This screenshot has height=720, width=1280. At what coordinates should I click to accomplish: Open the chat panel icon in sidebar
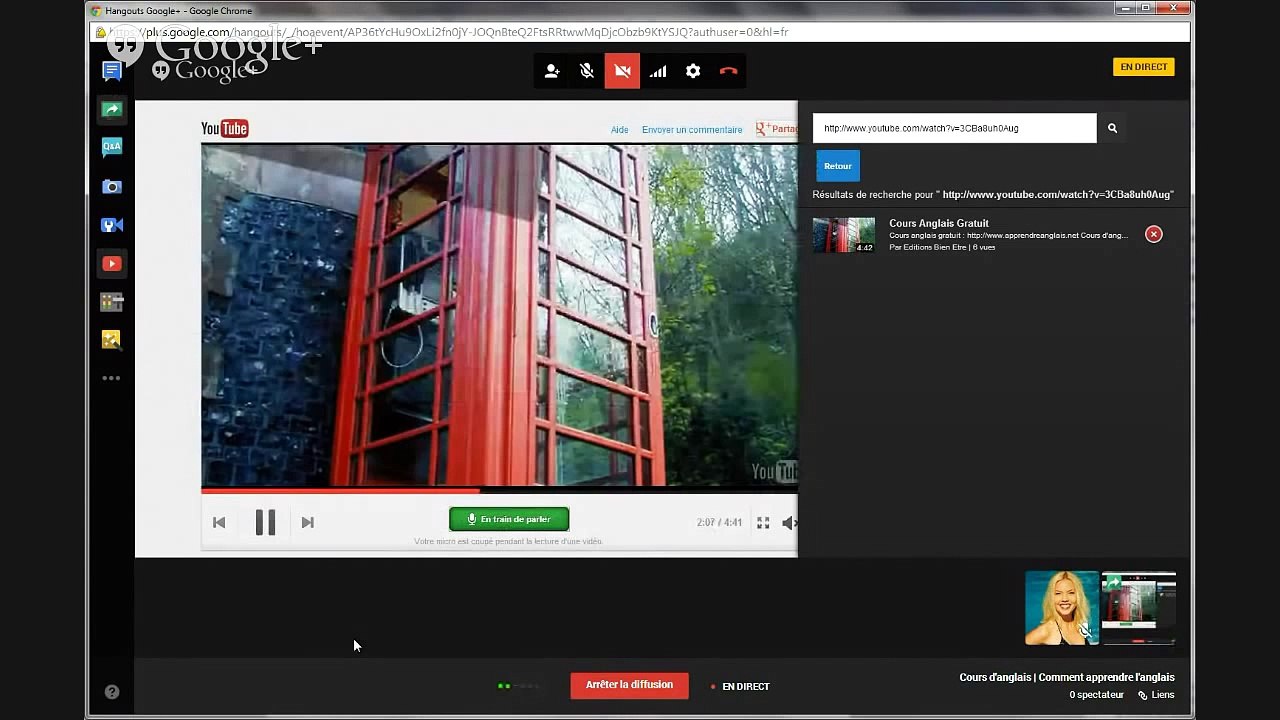112,71
